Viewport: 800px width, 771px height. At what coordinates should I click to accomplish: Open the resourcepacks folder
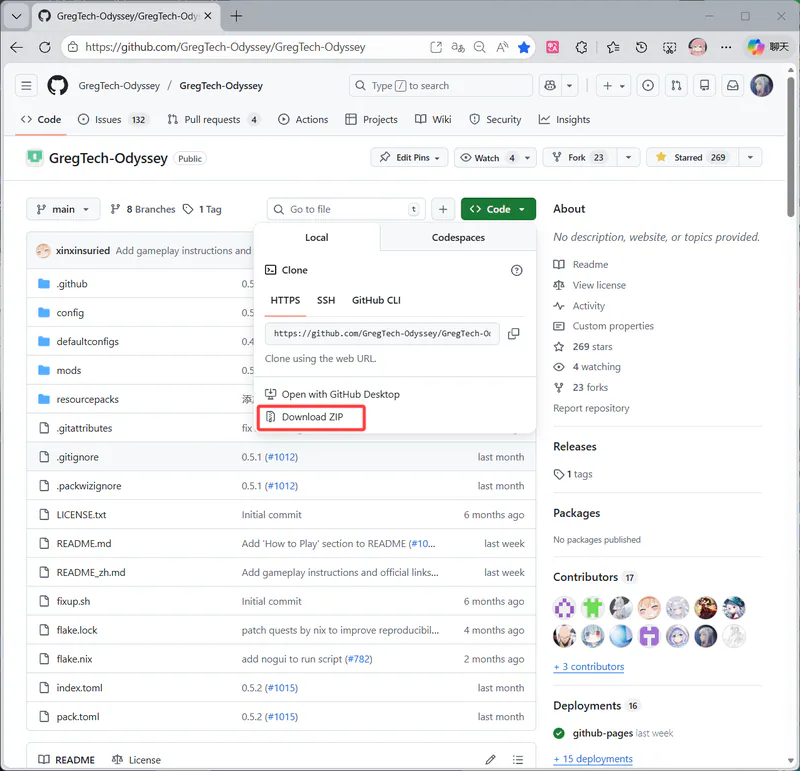tap(87, 400)
